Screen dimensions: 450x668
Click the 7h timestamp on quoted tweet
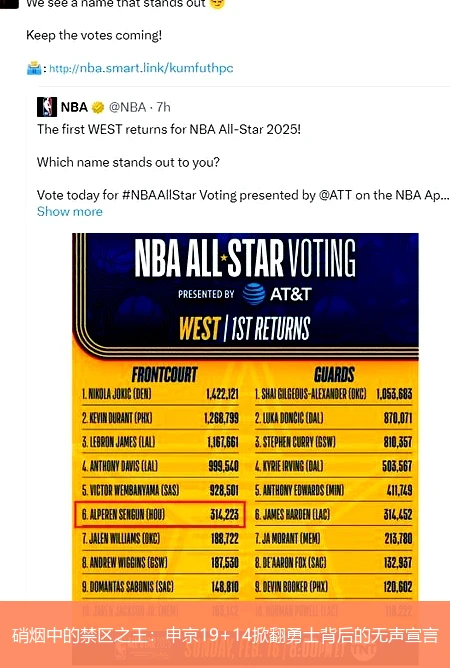pyautogui.click(x=163, y=107)
